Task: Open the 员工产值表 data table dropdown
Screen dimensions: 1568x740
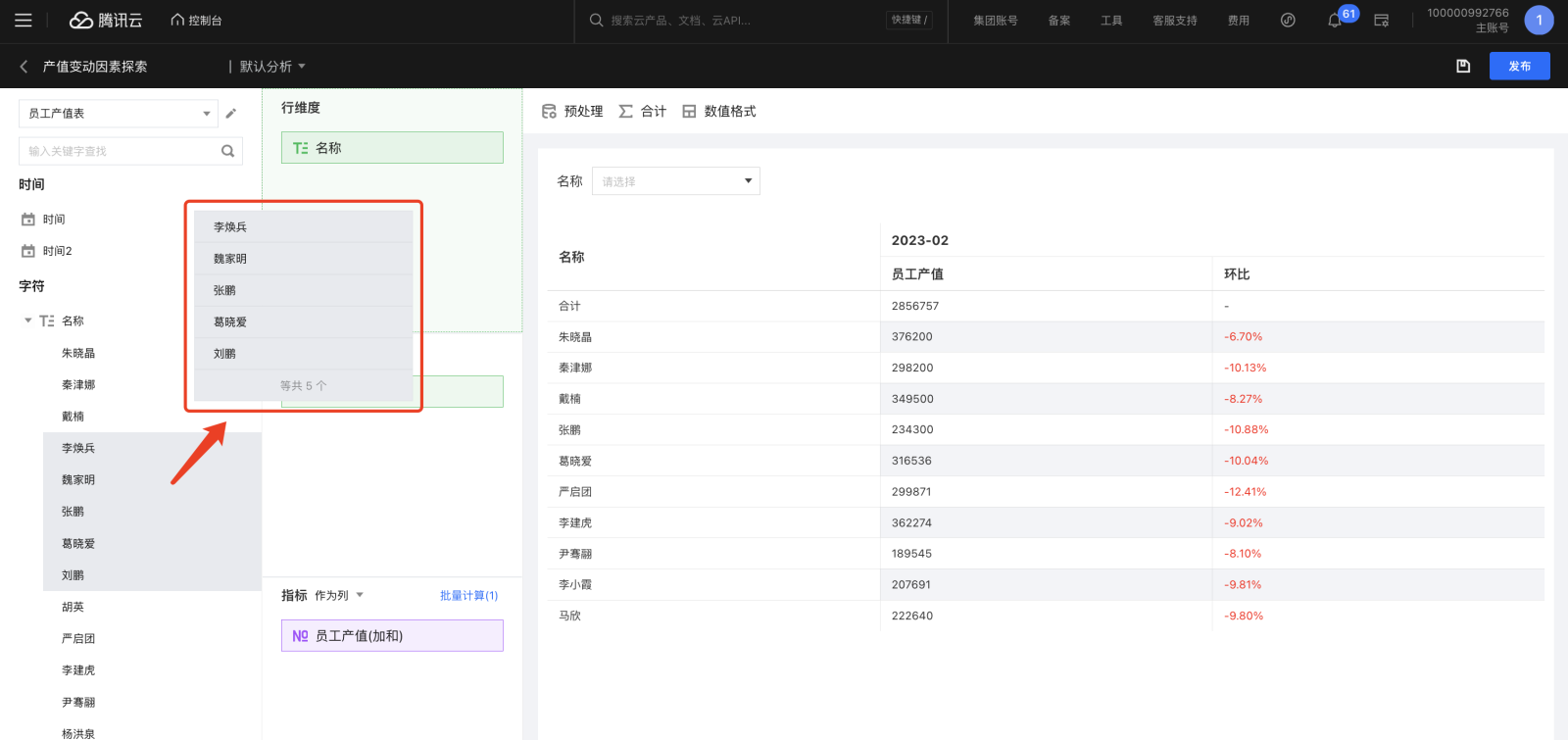Action: tap(119, 114)
